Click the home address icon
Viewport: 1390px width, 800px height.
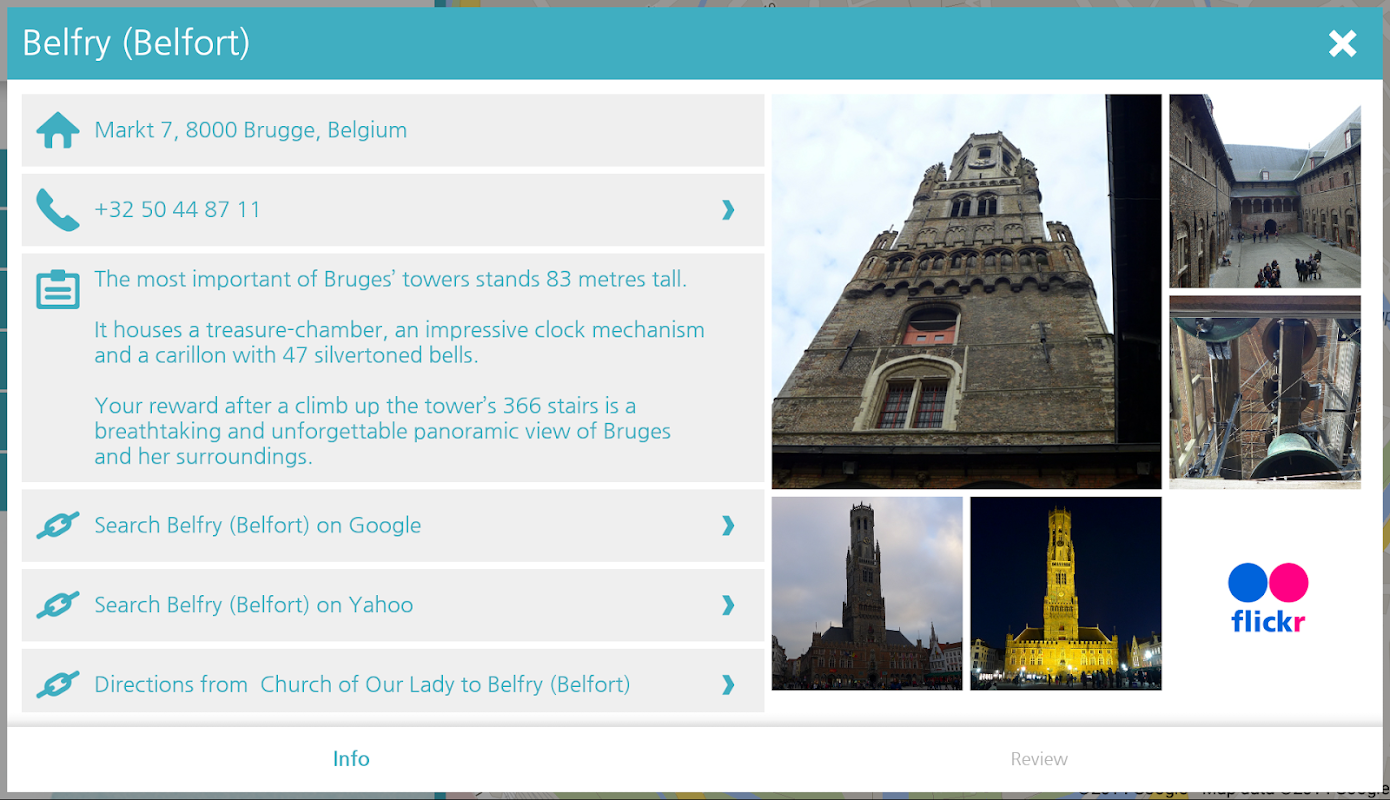[x=58, y=130]
